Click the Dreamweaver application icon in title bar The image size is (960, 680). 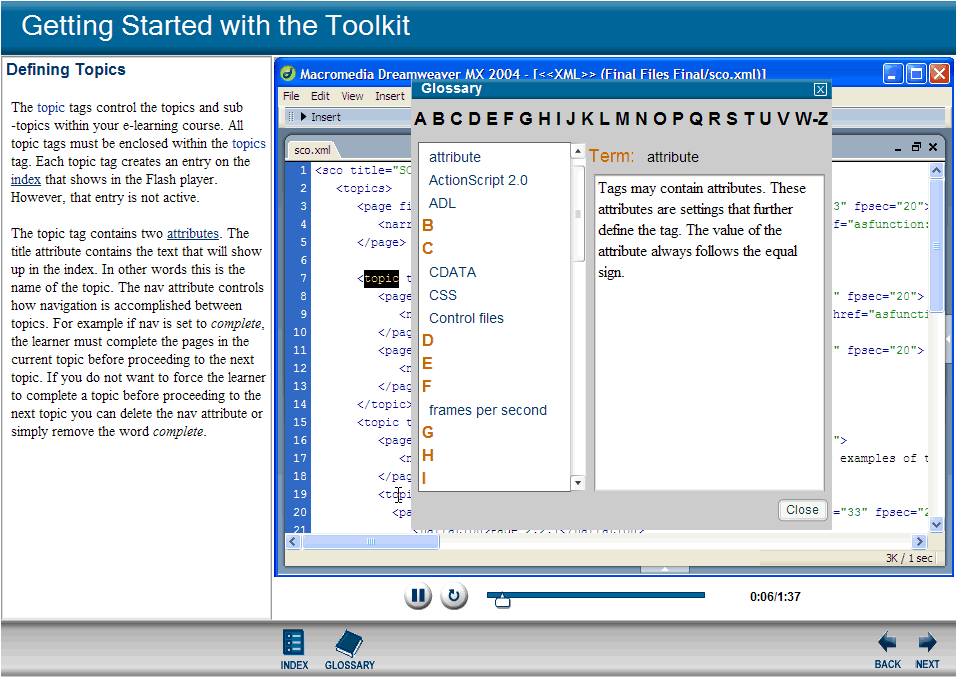288,74
